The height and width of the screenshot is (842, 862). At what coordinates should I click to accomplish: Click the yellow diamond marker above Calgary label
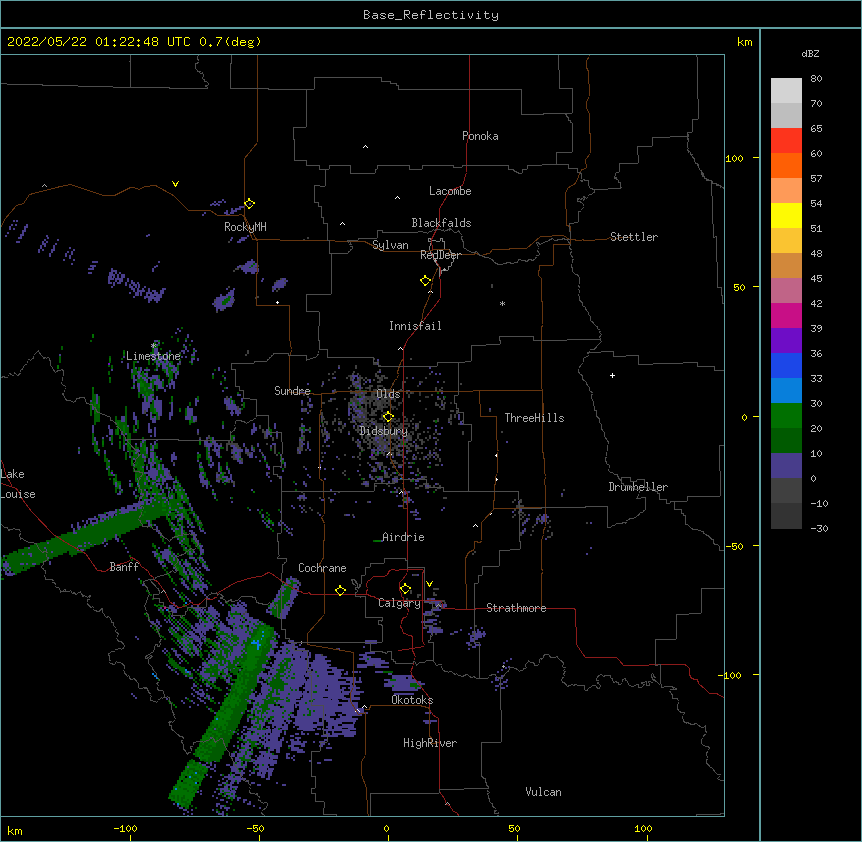point(405,589)
